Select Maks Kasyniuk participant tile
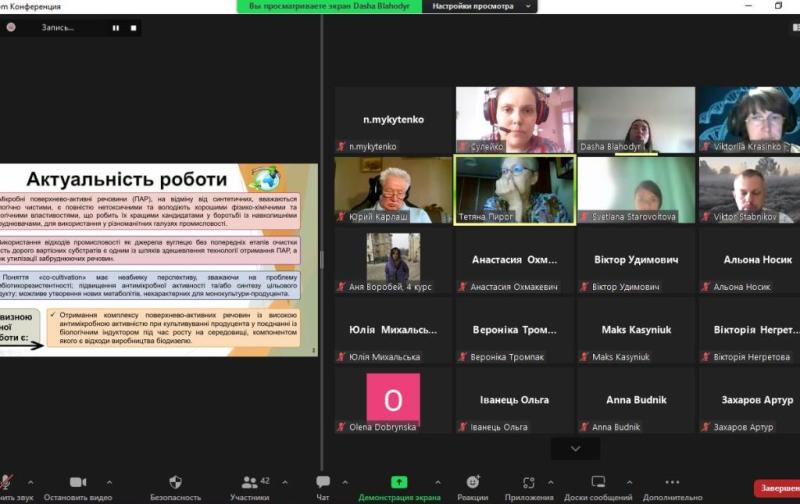Screen dimensions: 800x504 tap(636, 330)
